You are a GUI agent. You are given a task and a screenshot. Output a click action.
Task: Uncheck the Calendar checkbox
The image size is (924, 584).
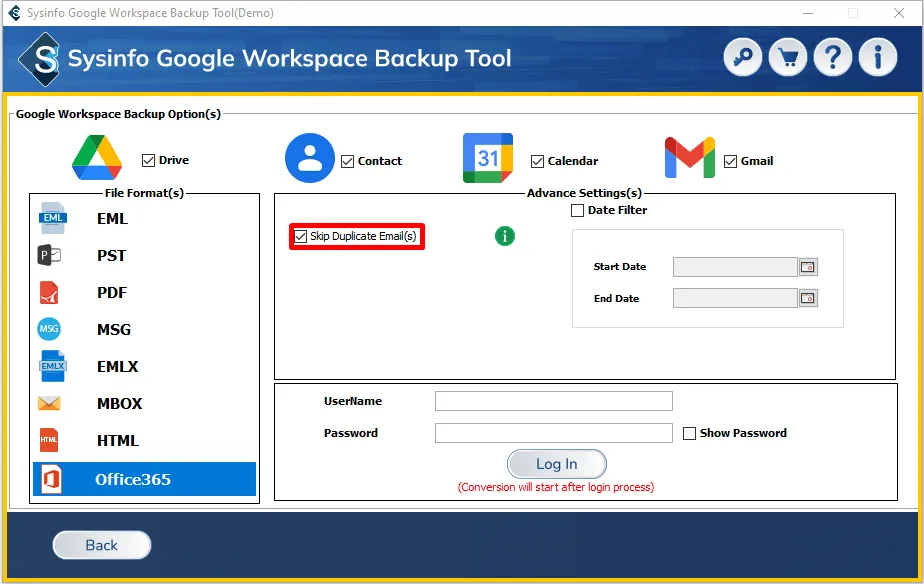[537, 161]
